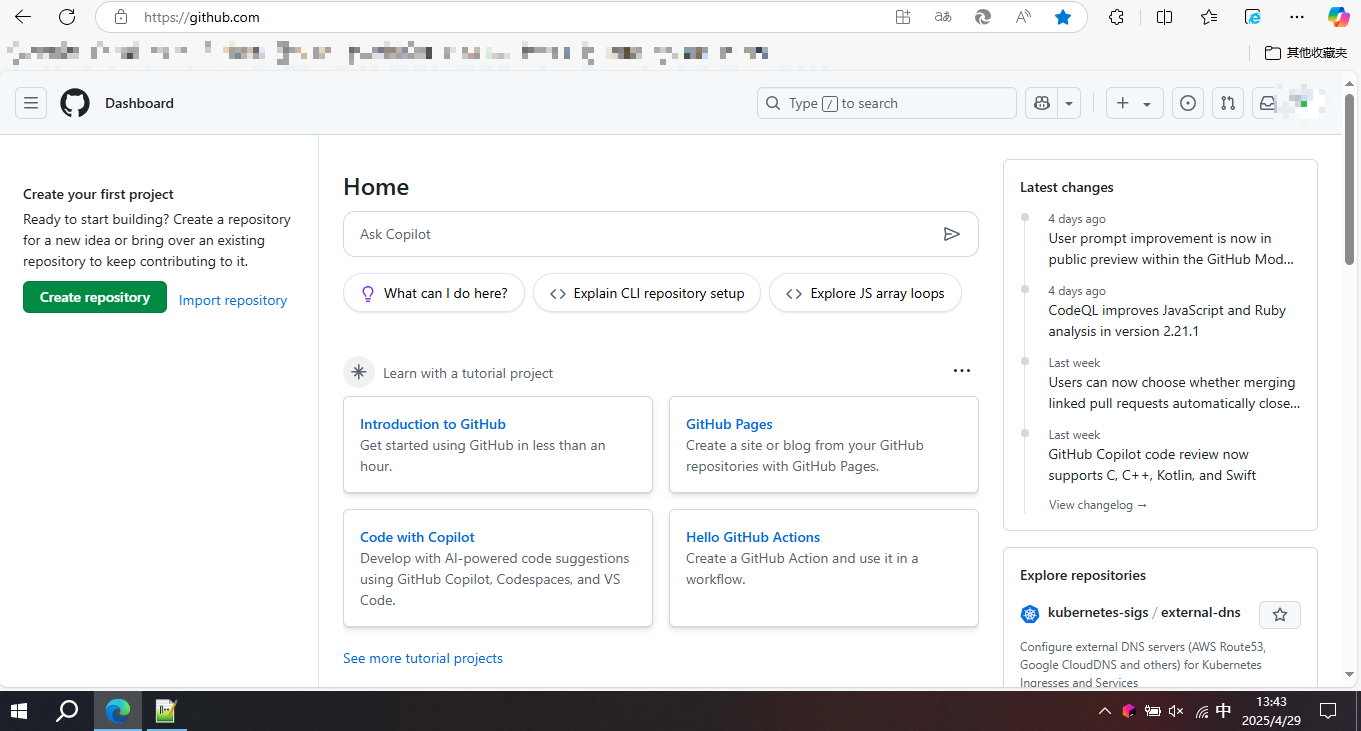The width and height of the screenshot is (1361, 731).
Task: Show hidden system tray icons chevron
Action: pos(1105,711)
